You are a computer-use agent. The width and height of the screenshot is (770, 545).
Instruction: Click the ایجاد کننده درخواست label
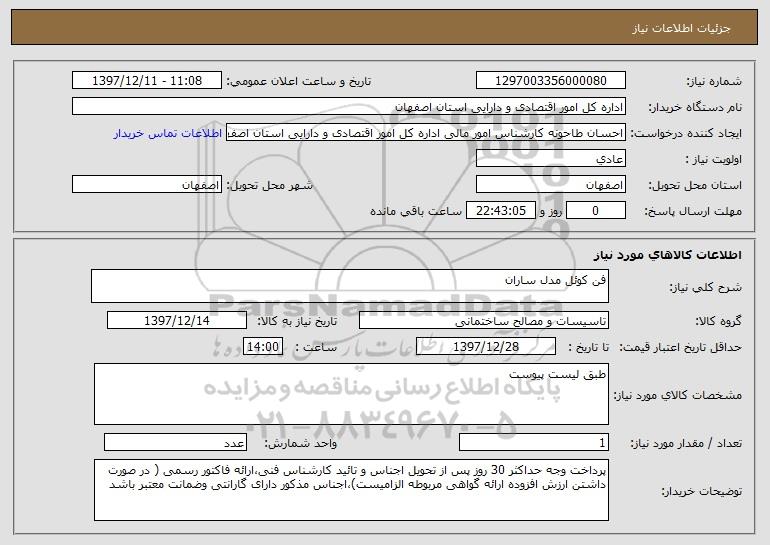point(686,134)
